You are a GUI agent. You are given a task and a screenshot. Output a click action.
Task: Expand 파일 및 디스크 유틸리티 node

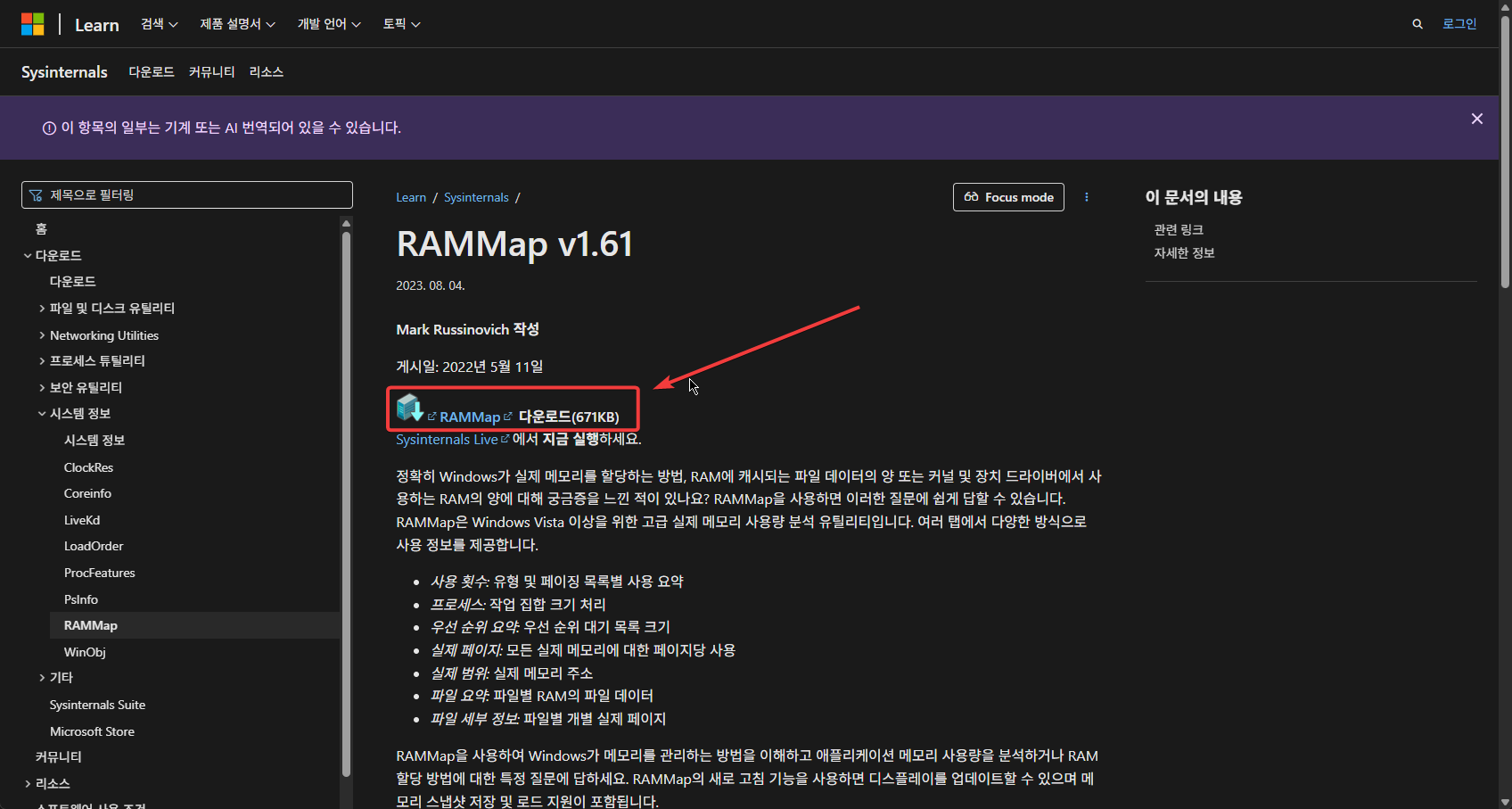(42, 309)
